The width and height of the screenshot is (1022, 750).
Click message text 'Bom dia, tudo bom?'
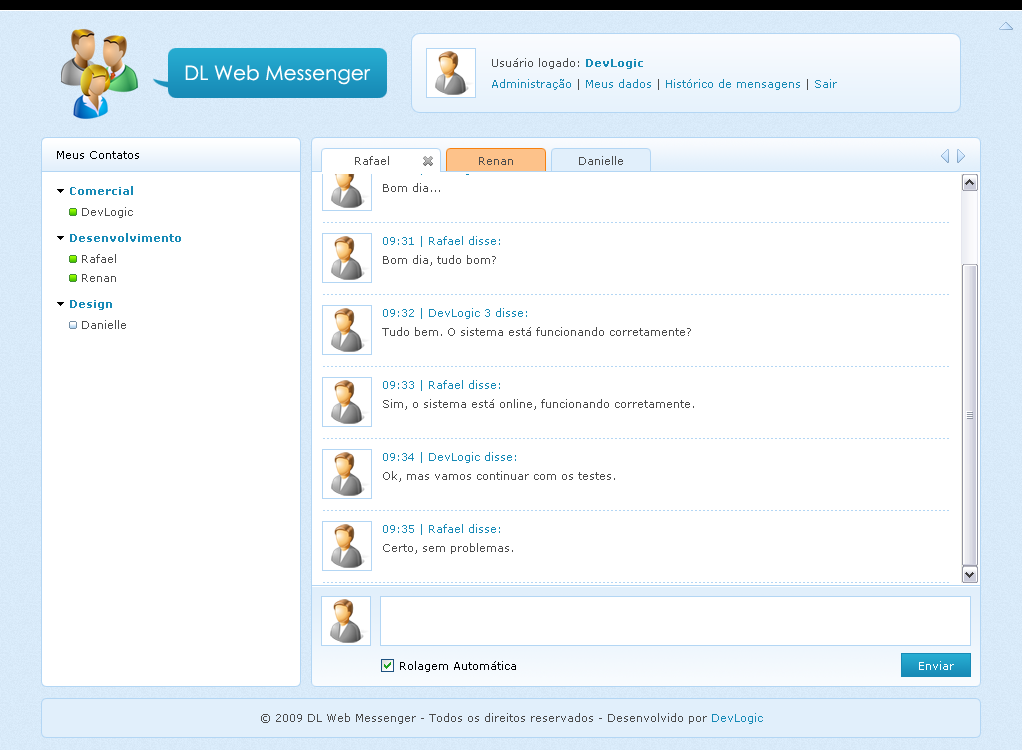coord(439,260)
